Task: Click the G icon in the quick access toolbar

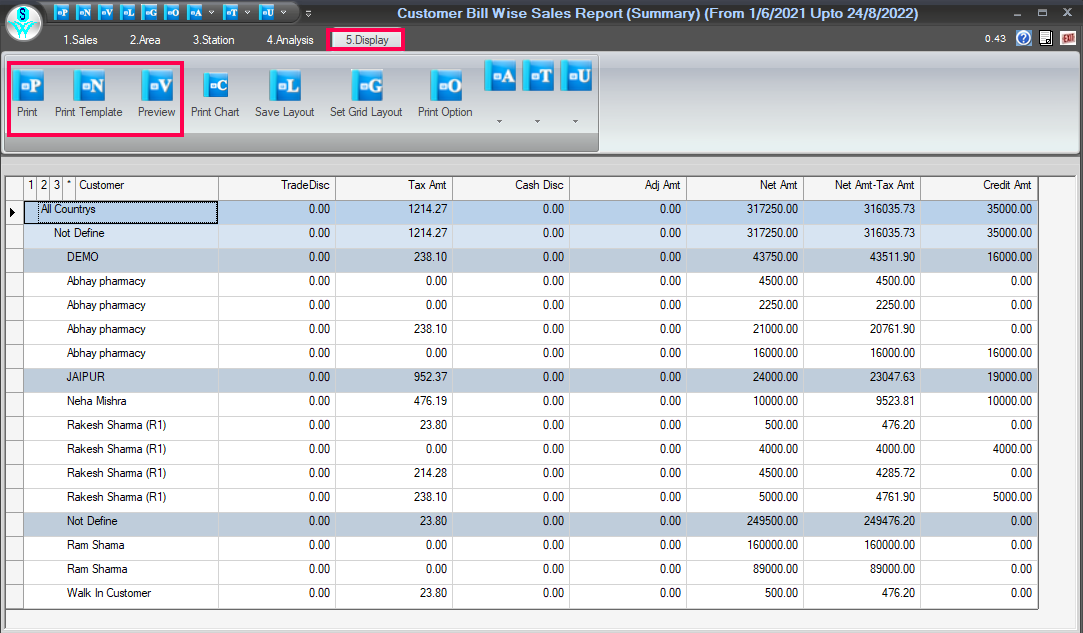Action: tap(150, 12)
